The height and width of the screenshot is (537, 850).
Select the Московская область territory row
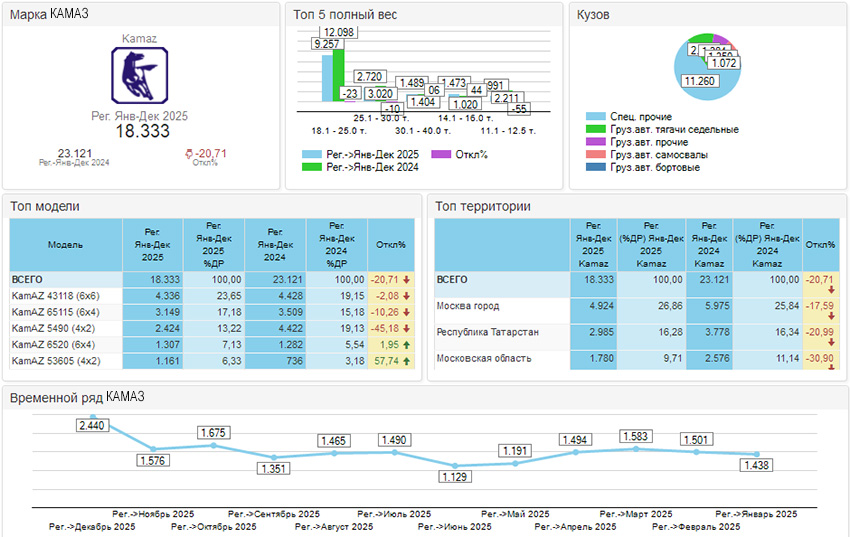point(488,359)
